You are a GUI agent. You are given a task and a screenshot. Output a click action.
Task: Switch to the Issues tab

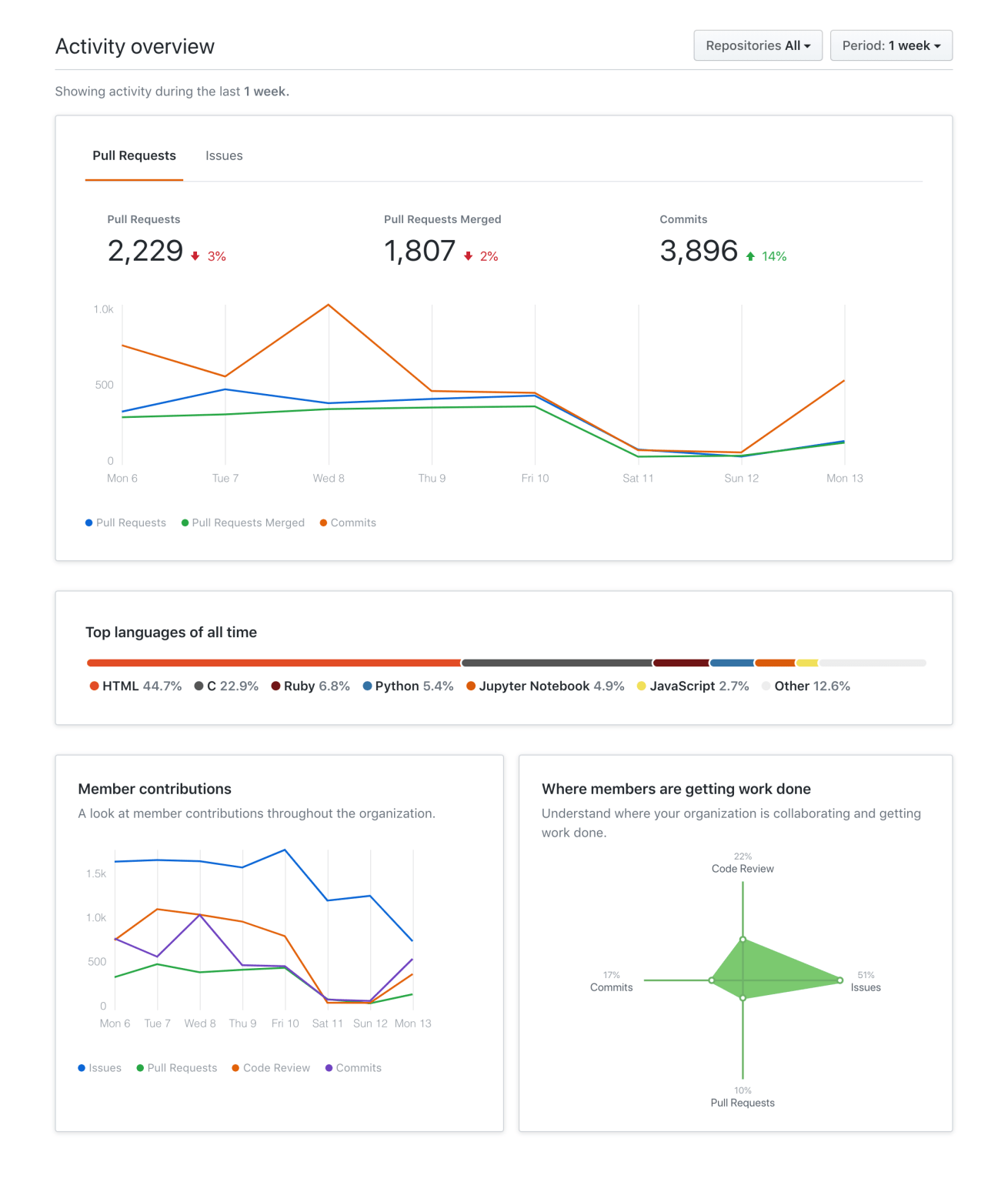tap(224, 155)
